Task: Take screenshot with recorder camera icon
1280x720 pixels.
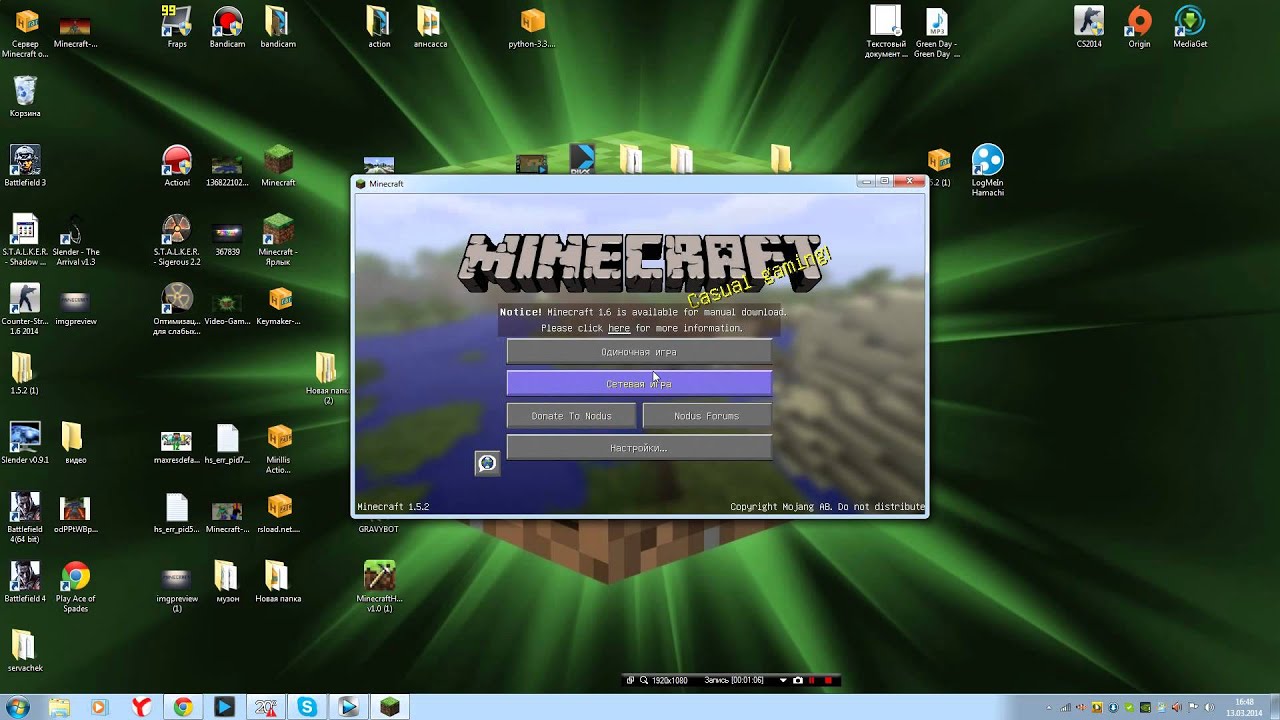Action: point(797,680)
